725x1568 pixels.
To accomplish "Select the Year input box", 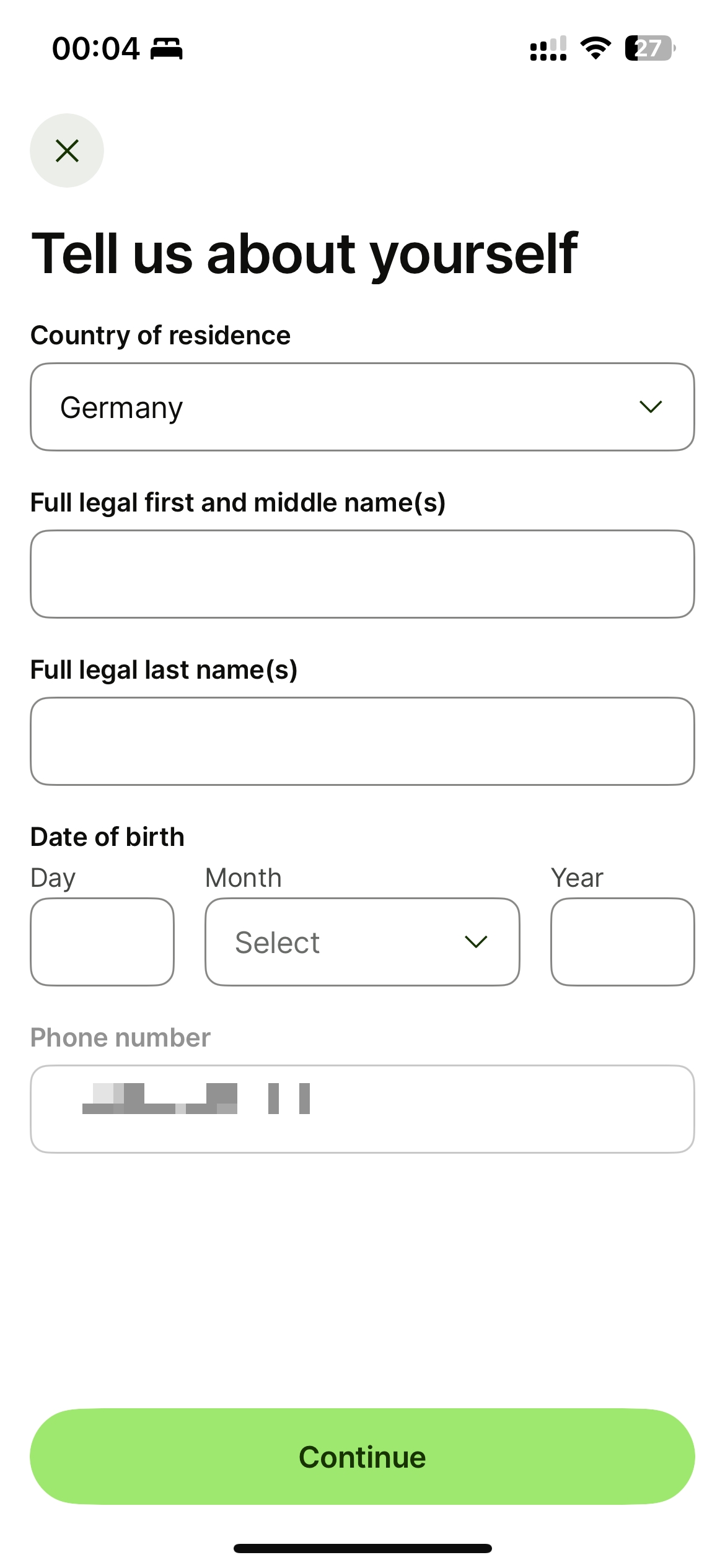I will pos(623,942).
